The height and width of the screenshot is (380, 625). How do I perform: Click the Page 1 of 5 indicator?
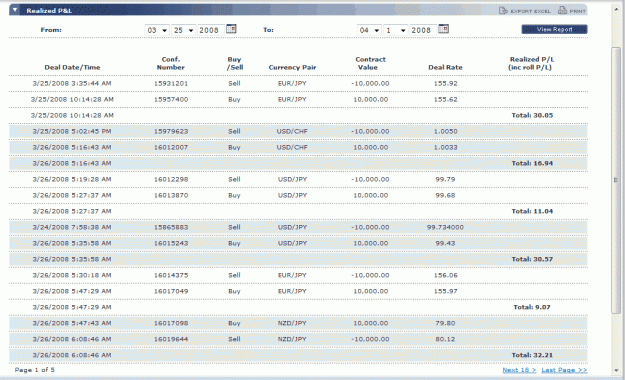point(35,370)
